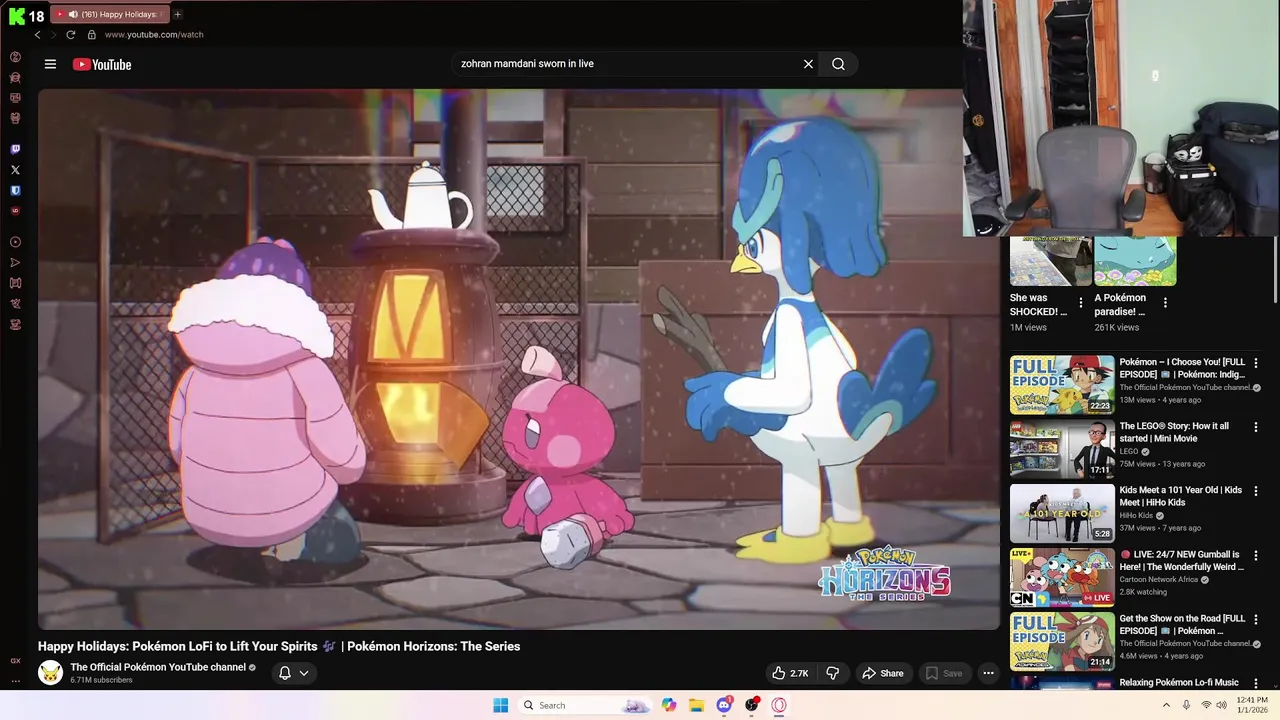Image resolution: width=1280 pixels, height=720 pixels.
Task: Click the Save button below the video
Action: tap(943, 673)
